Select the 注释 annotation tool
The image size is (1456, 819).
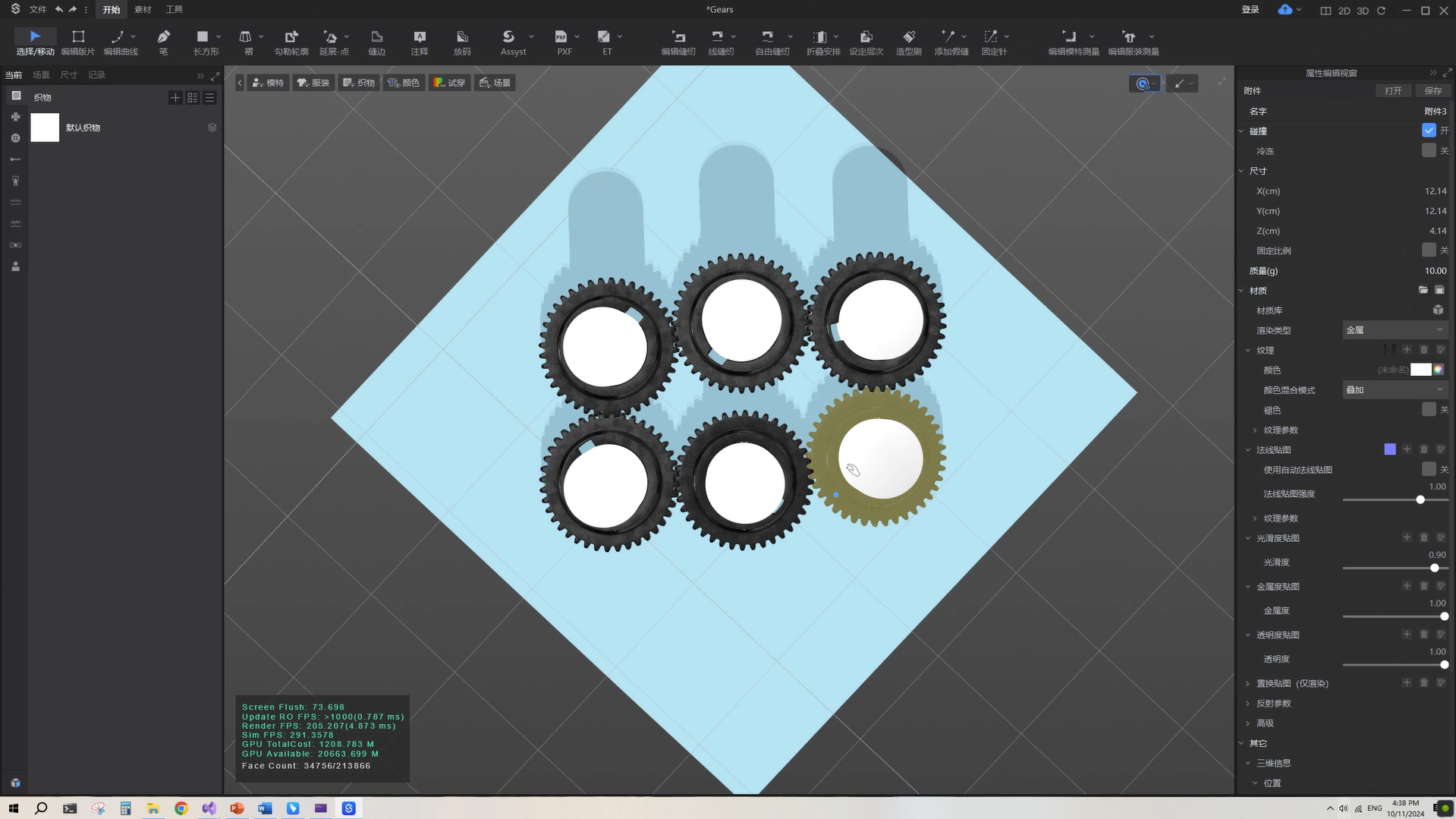coord(420,42)
